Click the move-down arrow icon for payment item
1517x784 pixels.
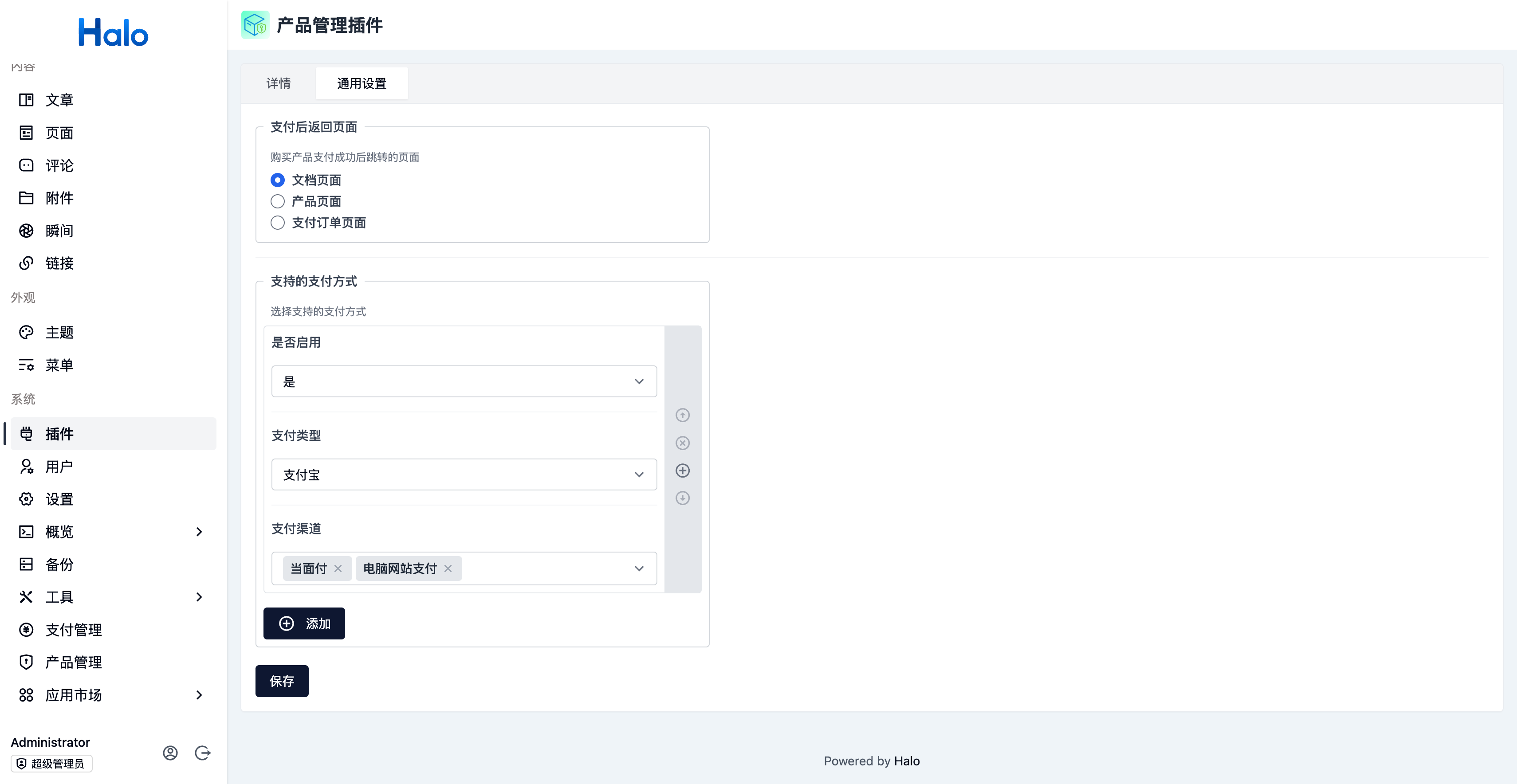[682, 498]
